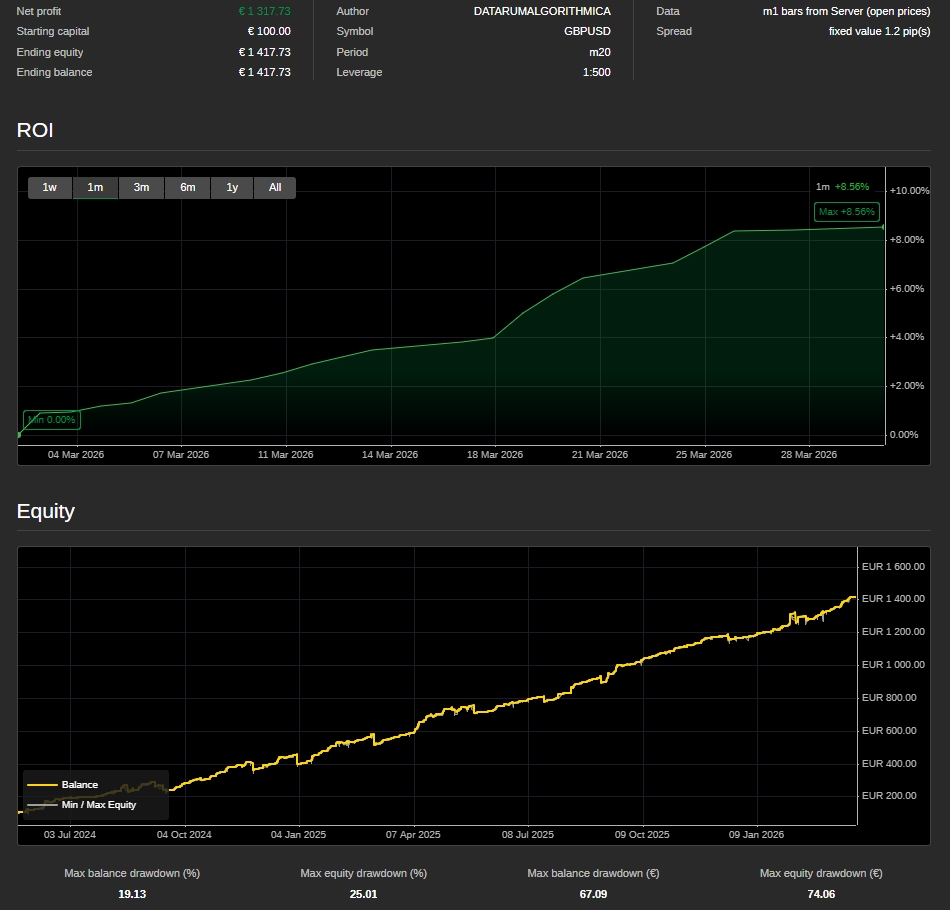The width and height of the screenshot is (950, 910).
Task: Click the 04 Jan 2025 axis date
Action: pos(299,834)
